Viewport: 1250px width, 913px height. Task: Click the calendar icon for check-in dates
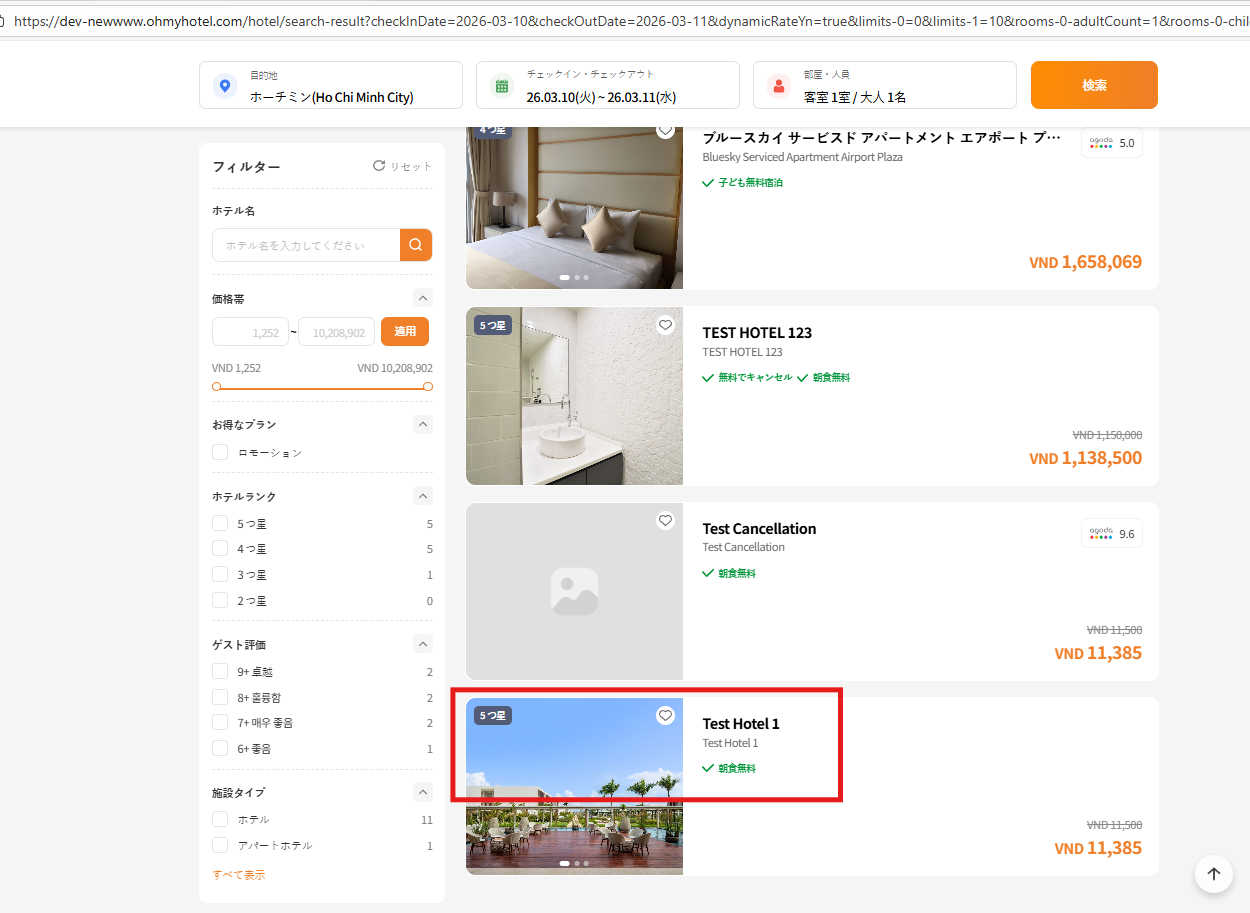tap(502, 86)
